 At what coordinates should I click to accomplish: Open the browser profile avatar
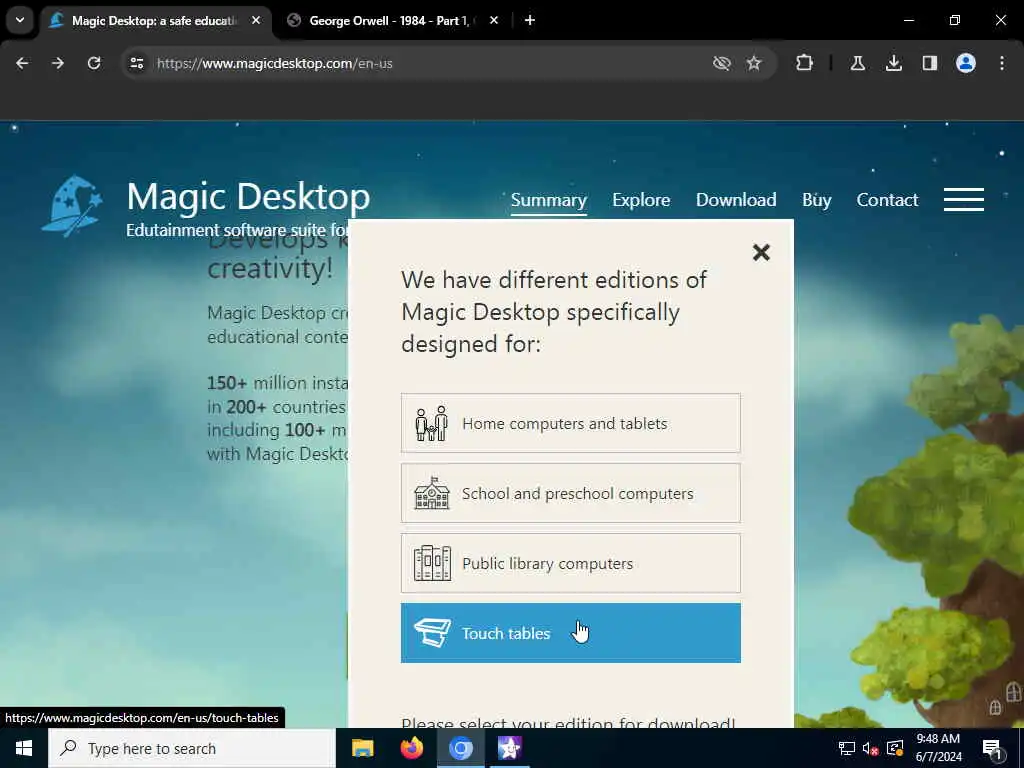965,63
